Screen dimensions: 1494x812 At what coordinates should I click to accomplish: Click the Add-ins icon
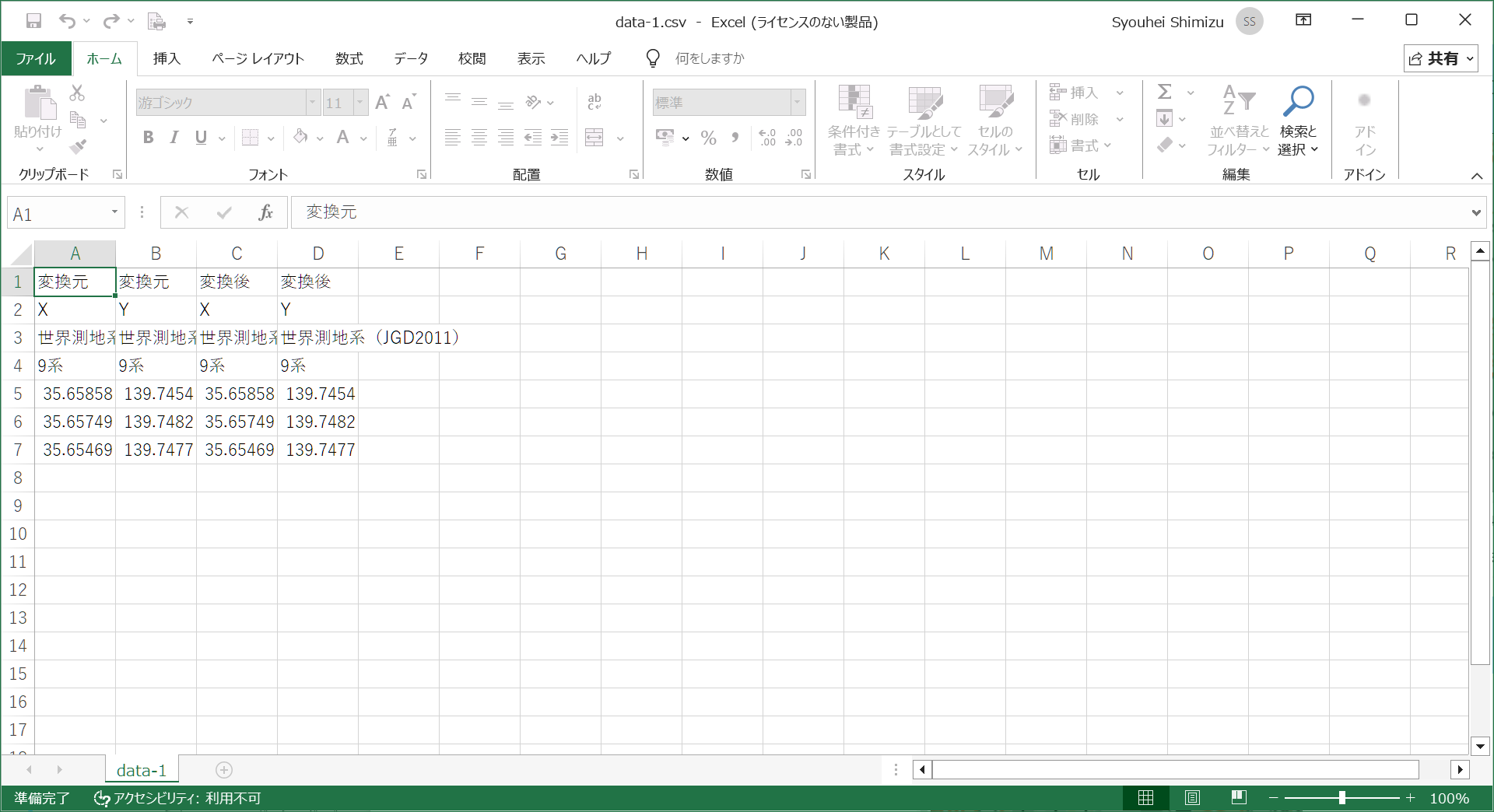[x=1364, y=101]
